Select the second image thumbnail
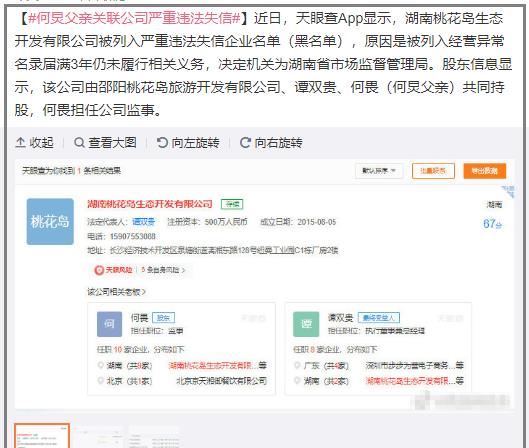This screenshot has height=448, width=529. 100,437
